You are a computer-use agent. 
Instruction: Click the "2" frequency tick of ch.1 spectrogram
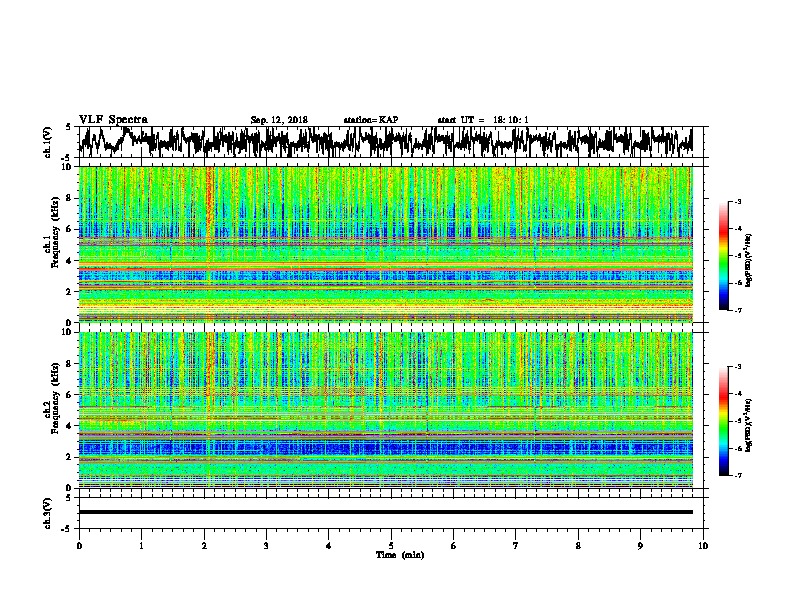pos(70,291)
